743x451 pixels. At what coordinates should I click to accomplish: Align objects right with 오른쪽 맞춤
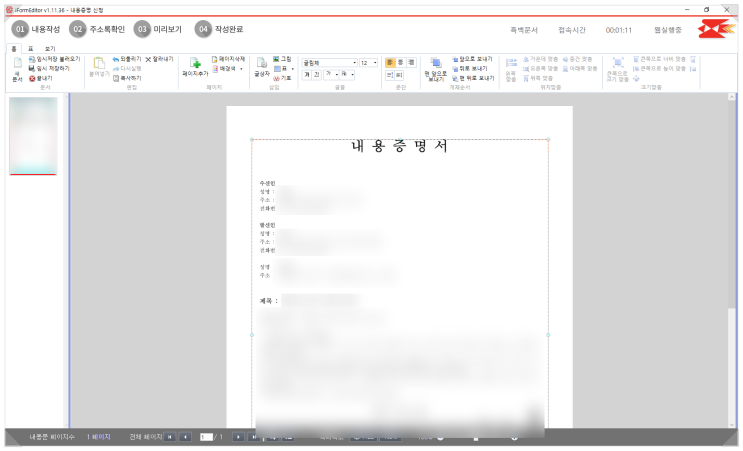(540, 69)
